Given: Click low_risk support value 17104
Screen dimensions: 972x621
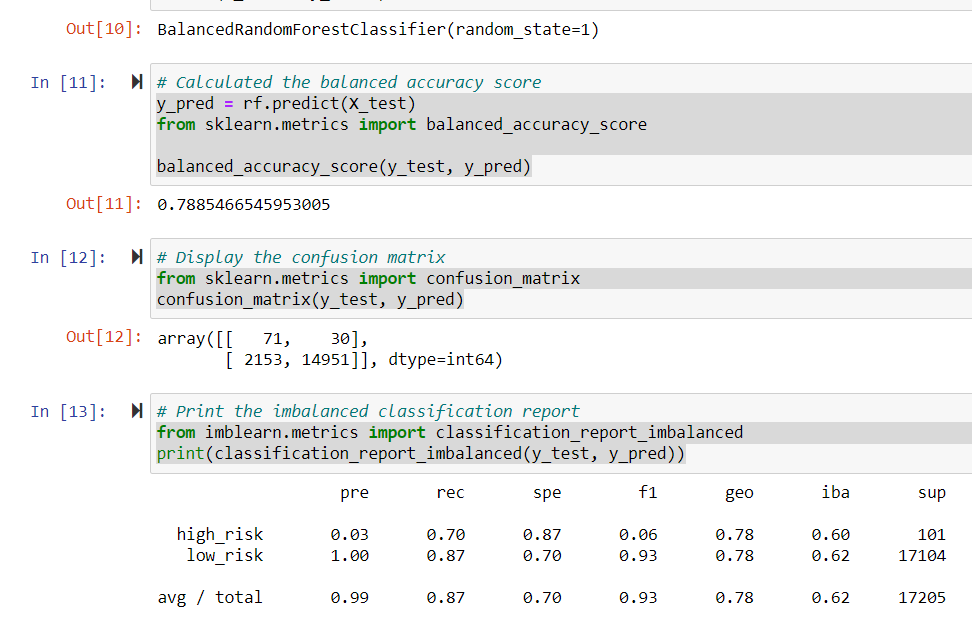Looking at the screenshot, I should (922, 555).
